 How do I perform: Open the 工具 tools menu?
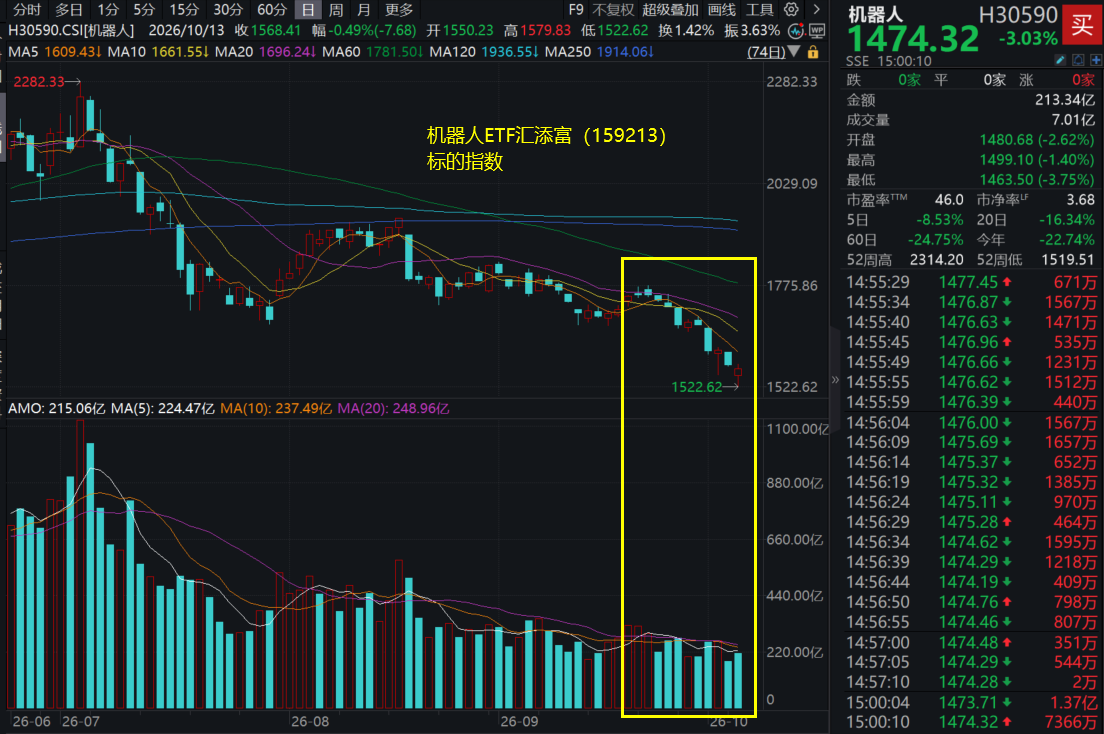(x=760, y=10)
